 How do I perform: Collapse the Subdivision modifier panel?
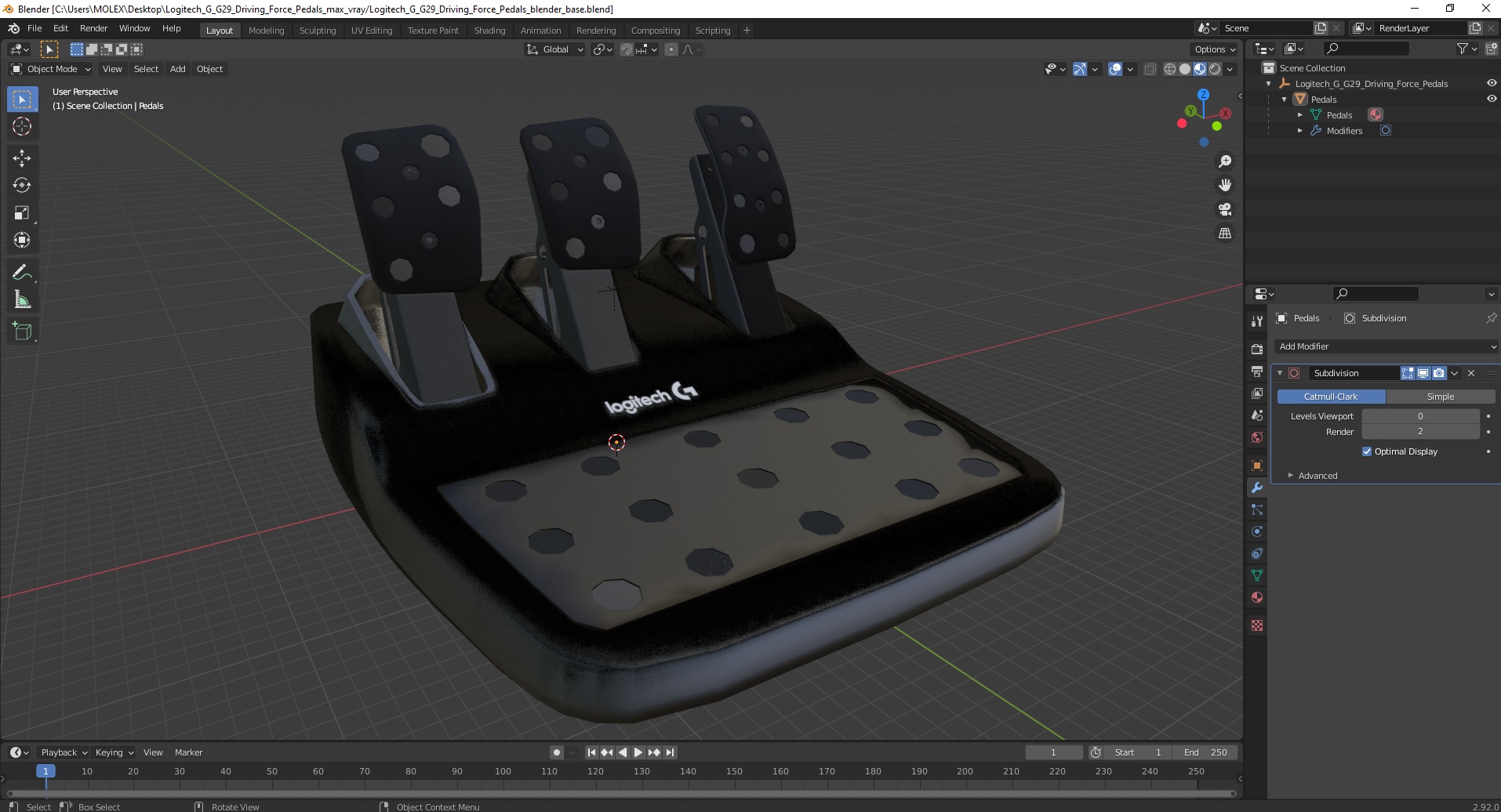click(1280, 373)
